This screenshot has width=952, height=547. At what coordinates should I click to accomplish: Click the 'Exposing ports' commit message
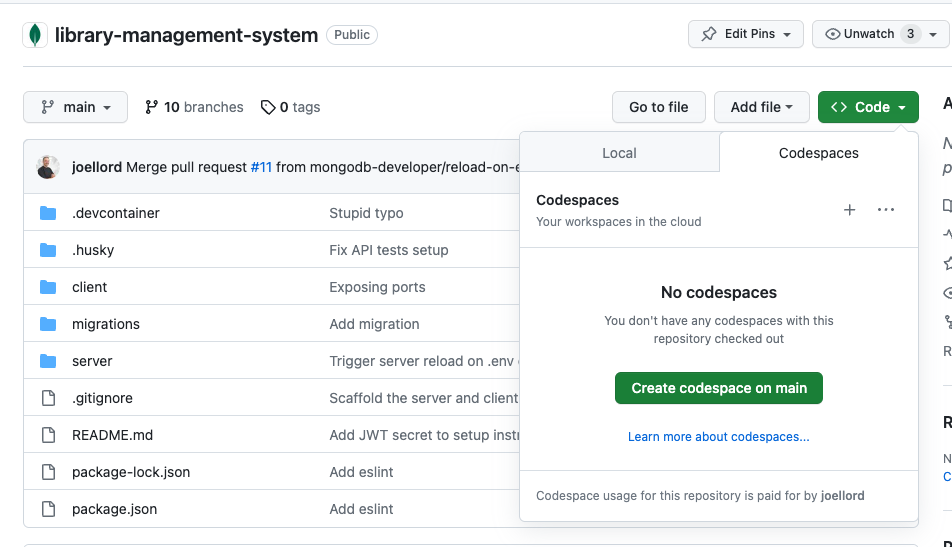377,287
